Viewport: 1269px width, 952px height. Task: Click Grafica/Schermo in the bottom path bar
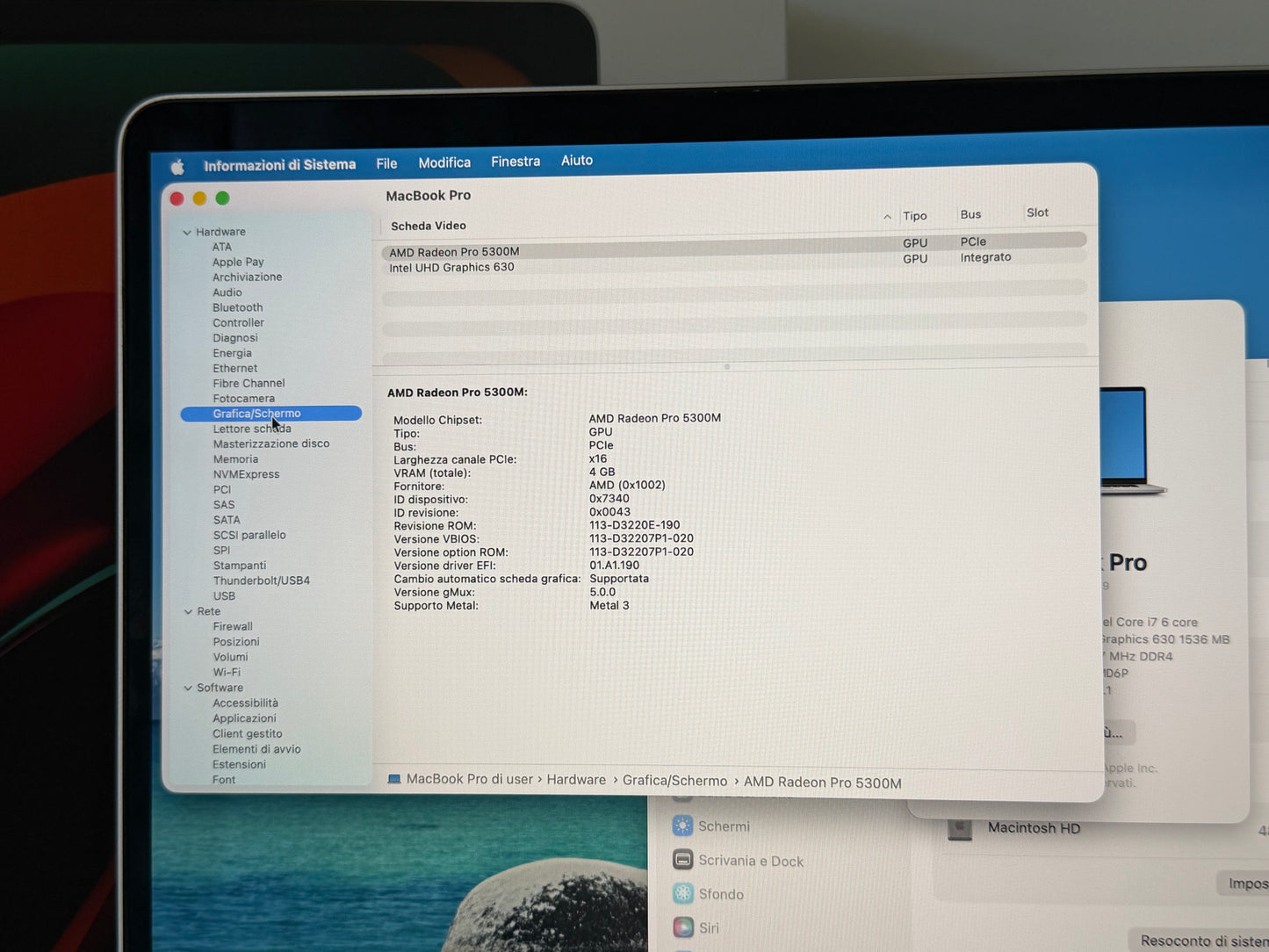(674, 781)
